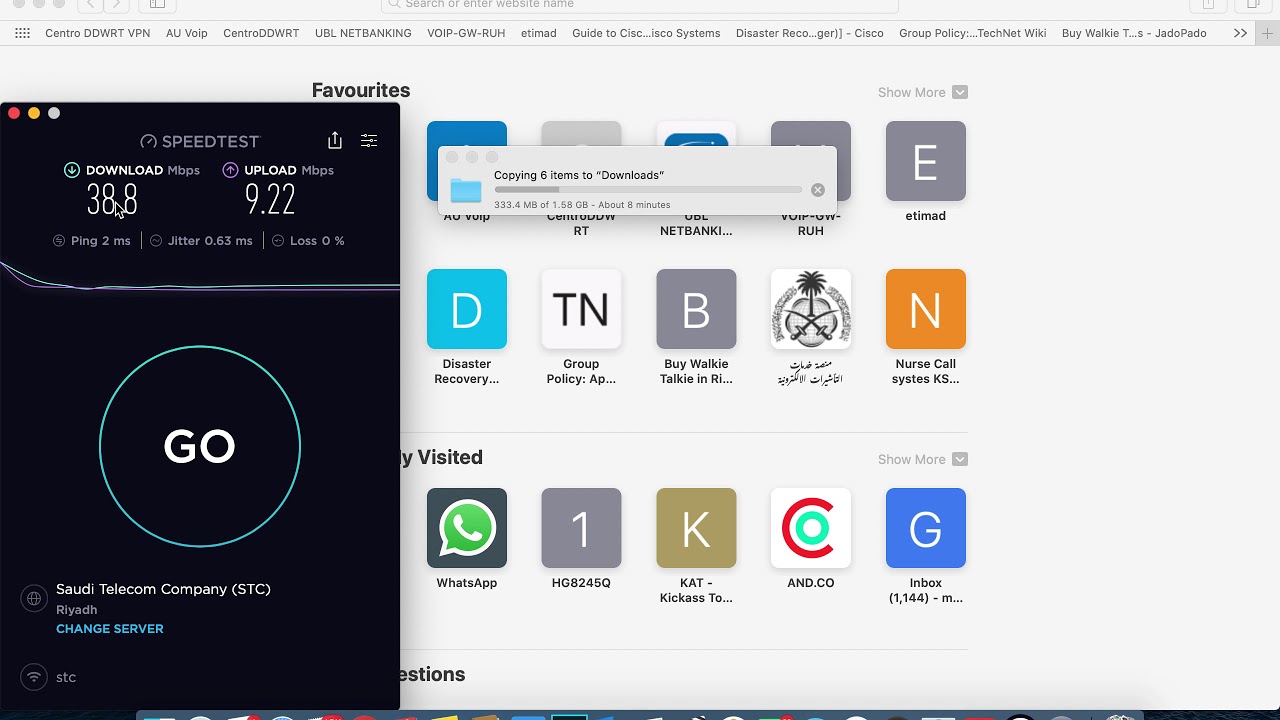This screenshot has width=1280, height=720.
Task: Open the Group Policy TN tile
Action: pyautogui.click(x=581, y=309)
